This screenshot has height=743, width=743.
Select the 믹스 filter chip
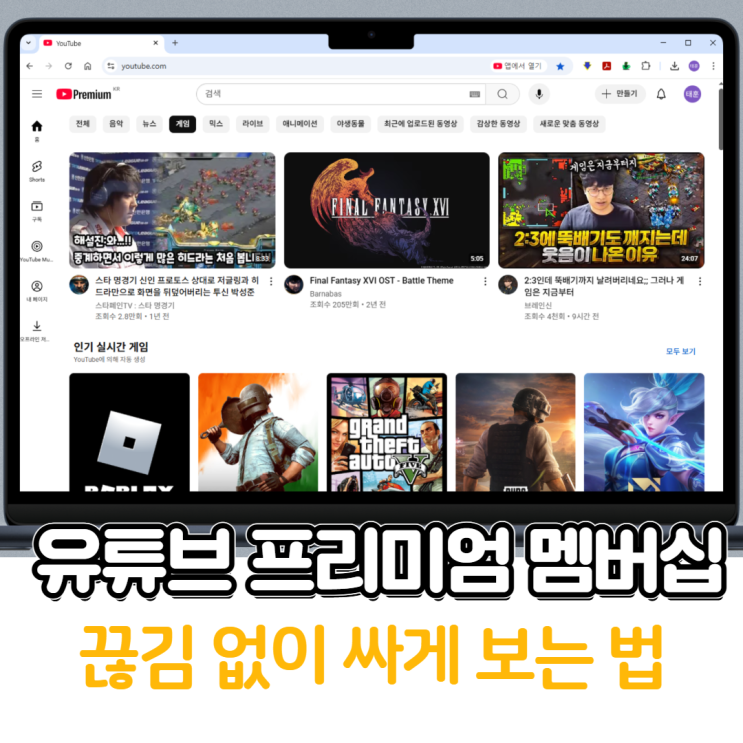pos(216,124)
